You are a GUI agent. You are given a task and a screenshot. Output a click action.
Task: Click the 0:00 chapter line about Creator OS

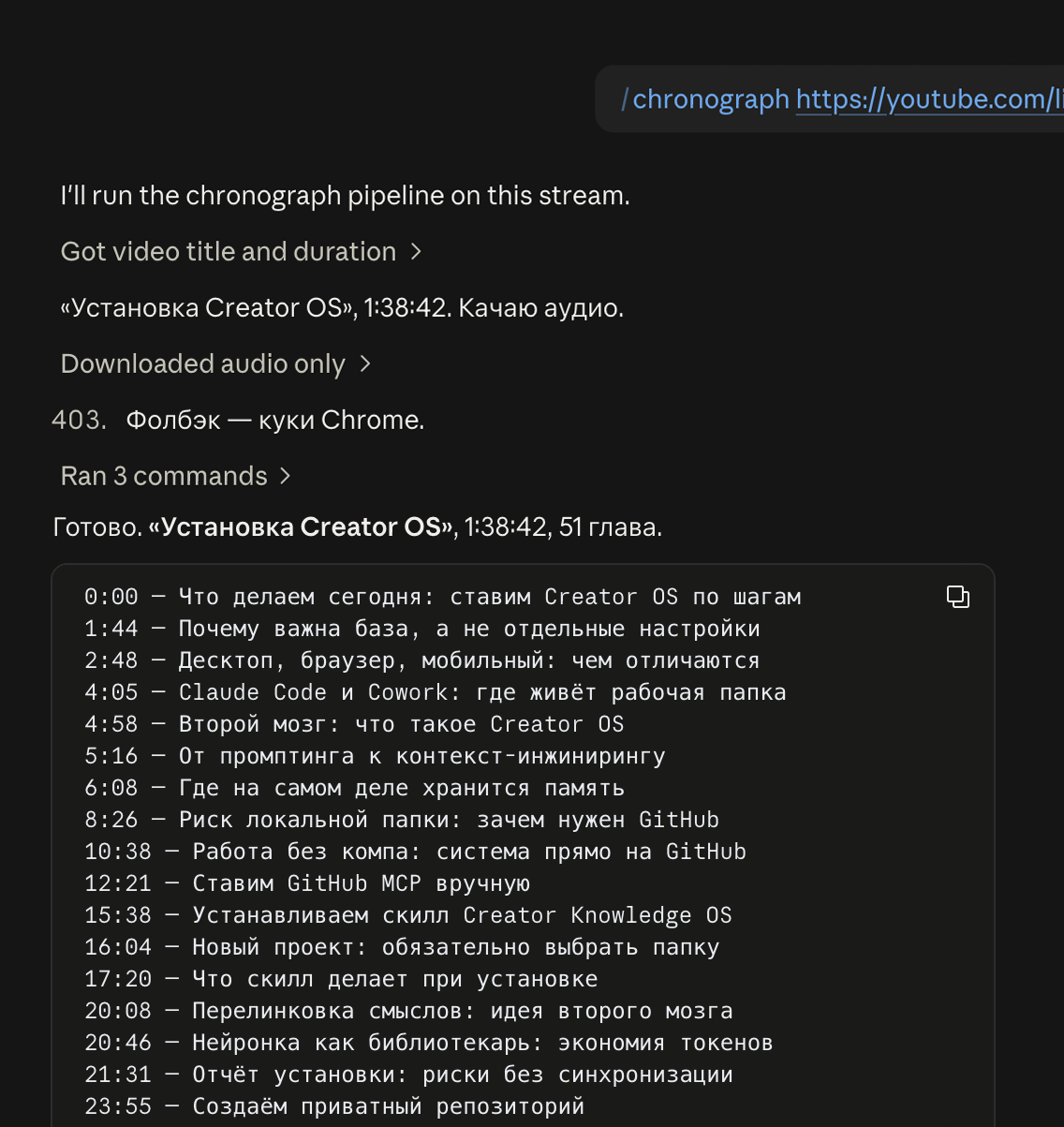(x=443, y=597)
